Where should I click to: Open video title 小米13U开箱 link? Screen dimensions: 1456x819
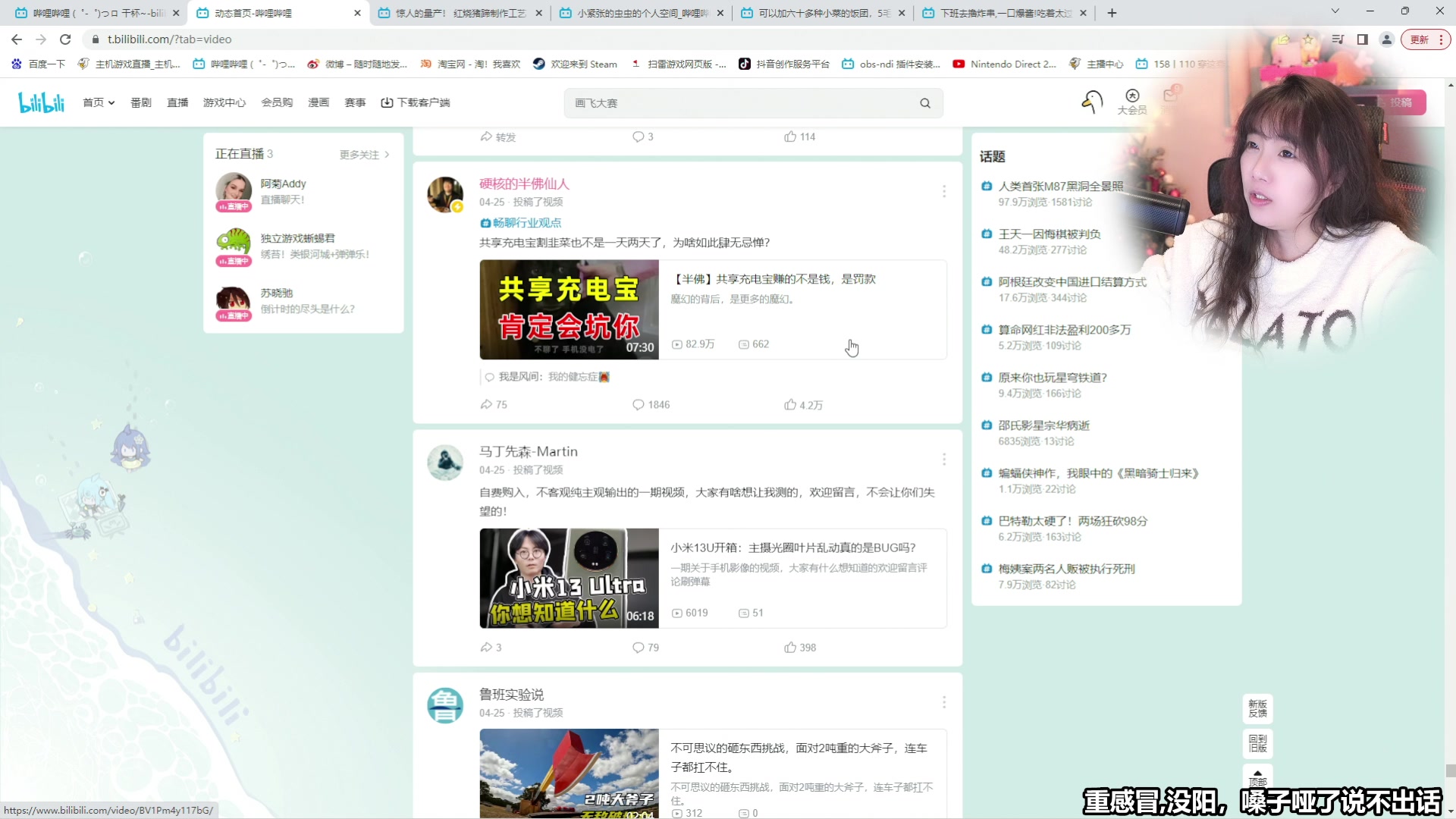click(x=793, y=548)
